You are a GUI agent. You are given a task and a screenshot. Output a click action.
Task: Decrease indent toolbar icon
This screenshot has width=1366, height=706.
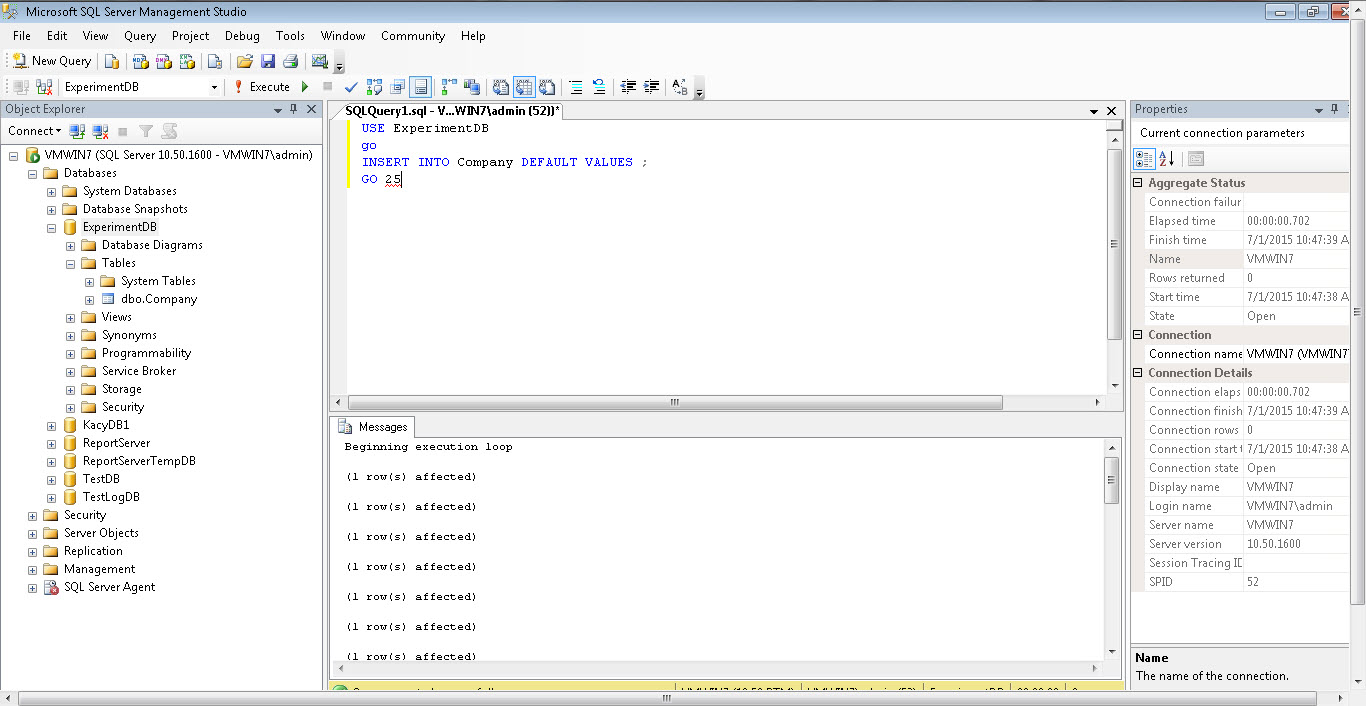click(x=627, y=87)
